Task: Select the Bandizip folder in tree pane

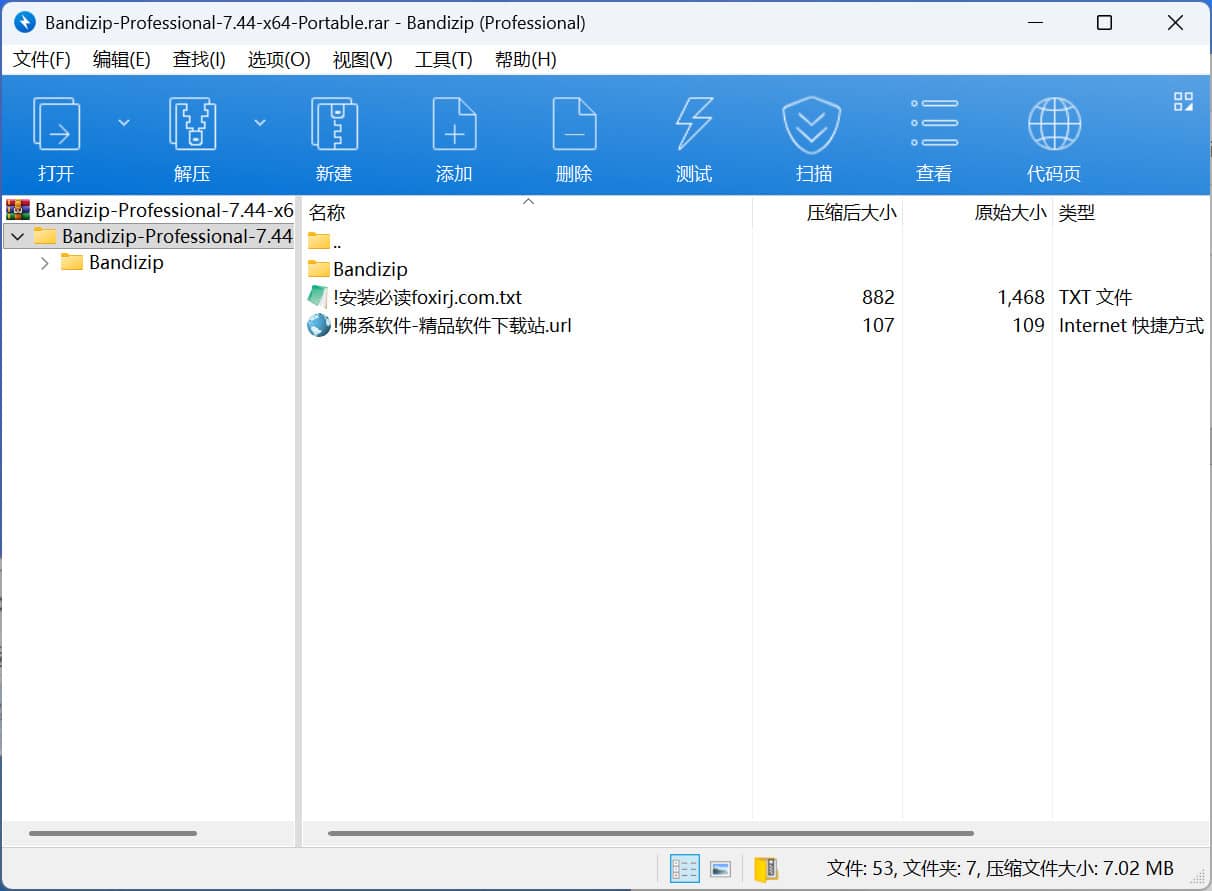Action: (x=126, y=263)
